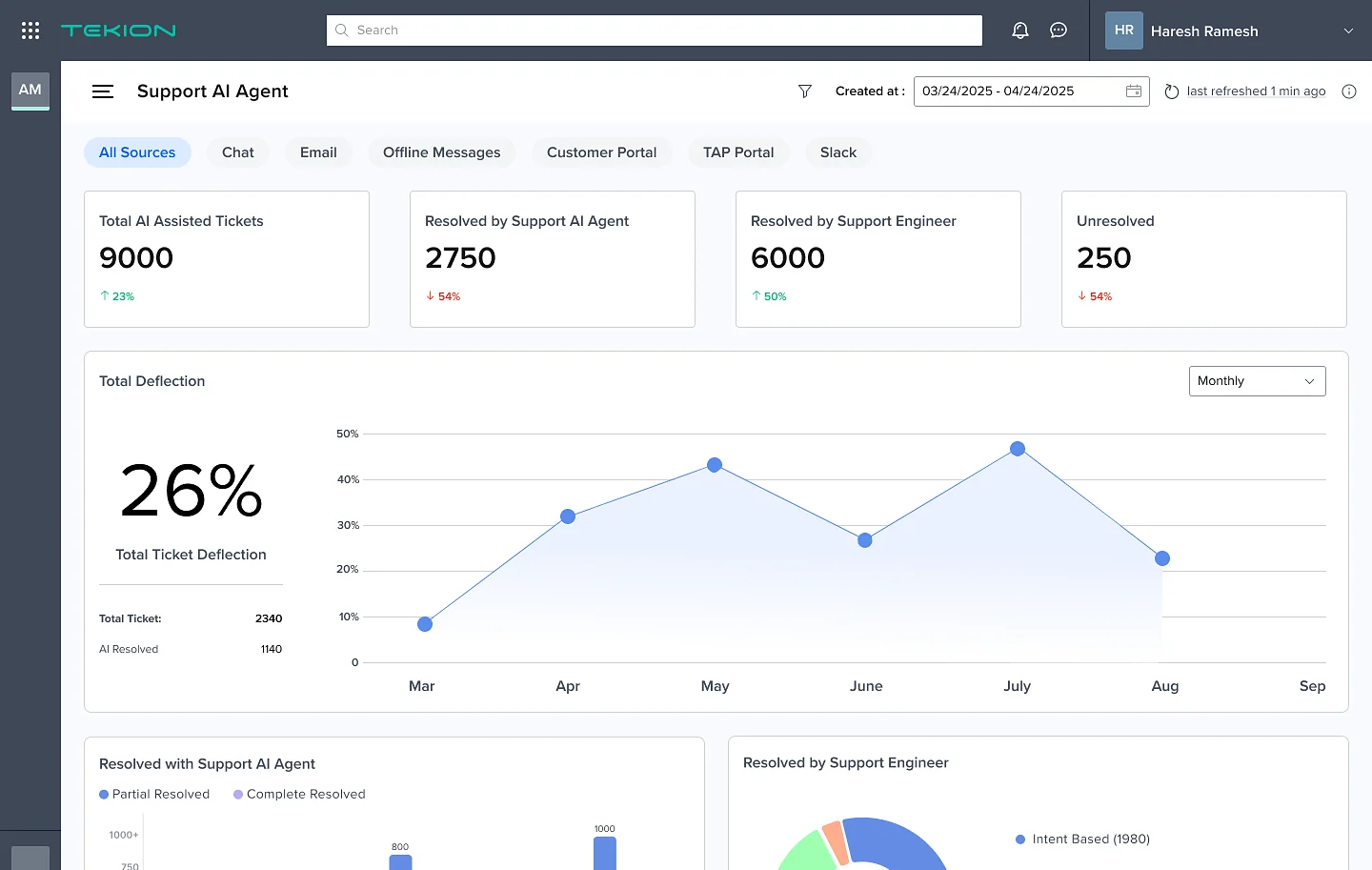Image resolution: width=1372 pixels, height=870 pixels.
Task: Click the Unresolved 250 card
Action: point(1204,259)
